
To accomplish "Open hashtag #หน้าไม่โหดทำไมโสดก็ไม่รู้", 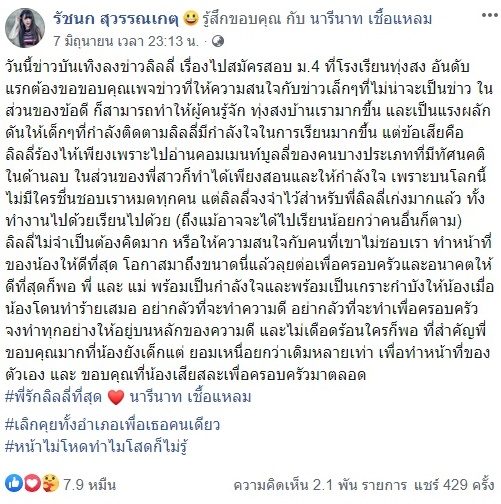I will 96,447.
